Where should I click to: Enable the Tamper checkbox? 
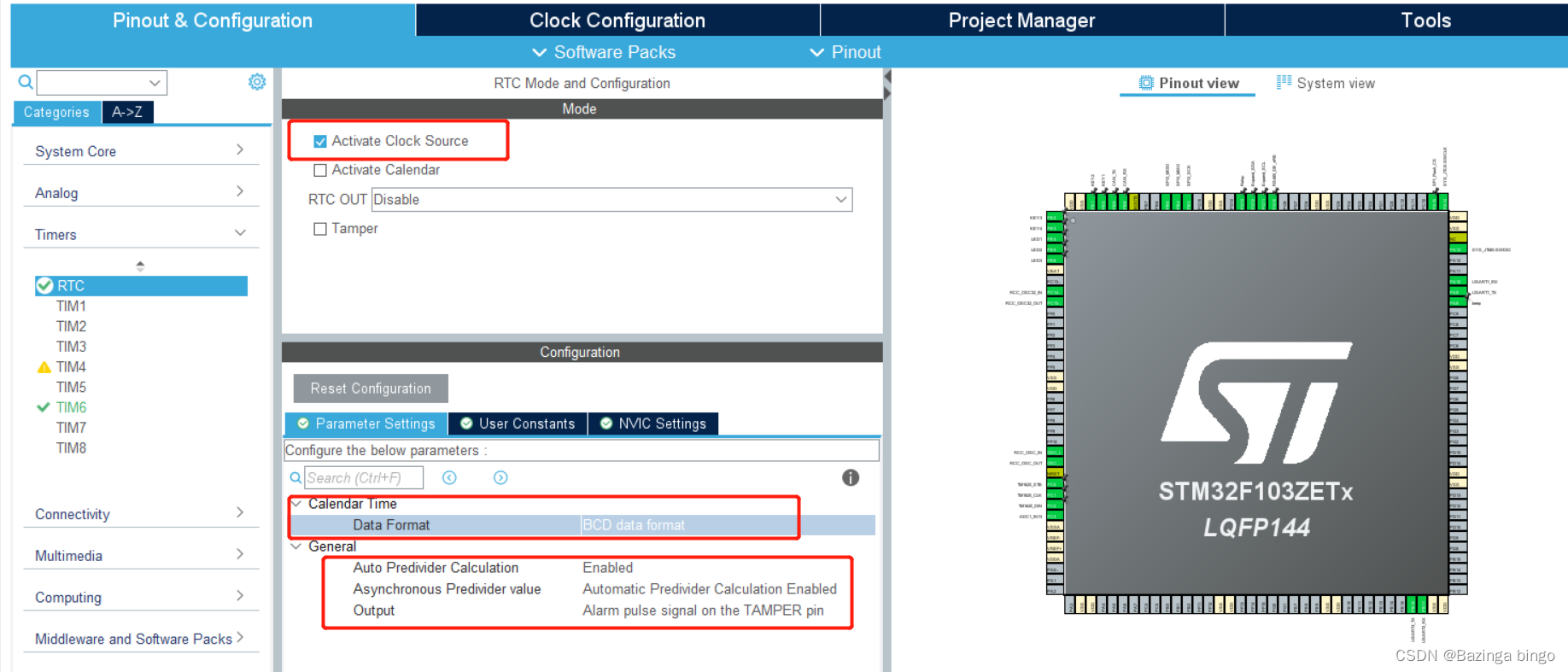tap(320, 229)
